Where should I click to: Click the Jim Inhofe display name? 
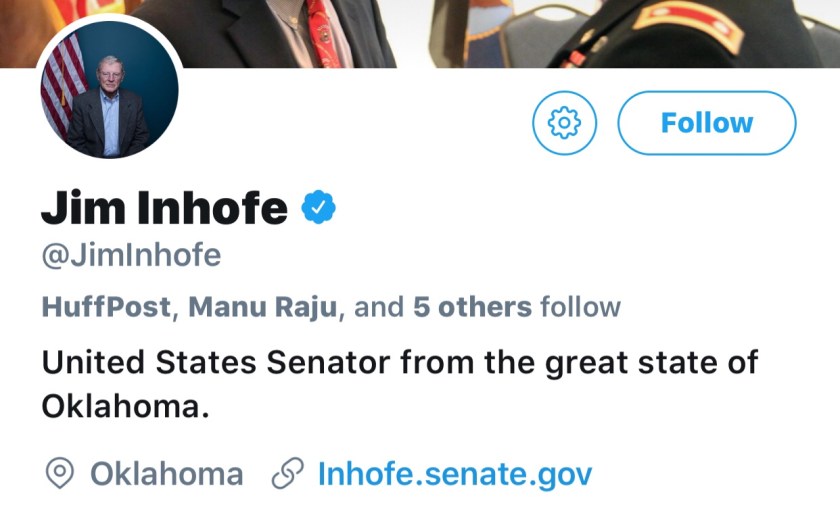pyautogui.click(x=164, y=207)
